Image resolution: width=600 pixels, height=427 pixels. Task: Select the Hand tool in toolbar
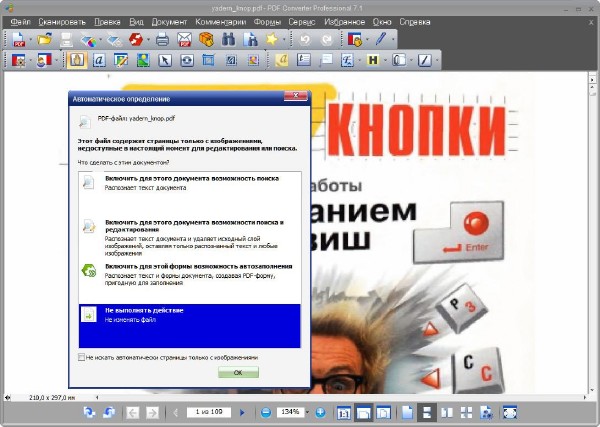[x=77, y=61]
